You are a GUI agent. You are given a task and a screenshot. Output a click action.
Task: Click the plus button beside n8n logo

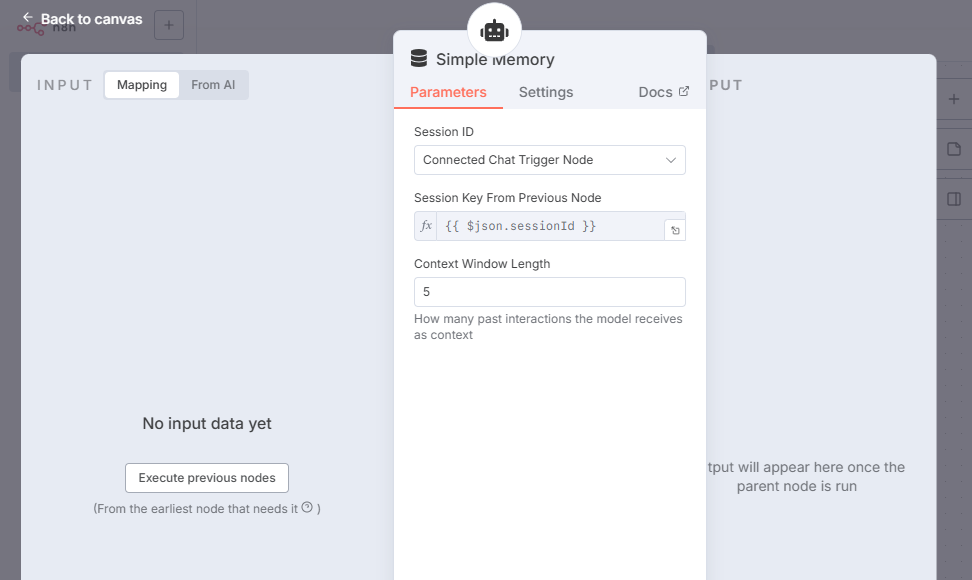pyautogui.click(x=168, y=25)
